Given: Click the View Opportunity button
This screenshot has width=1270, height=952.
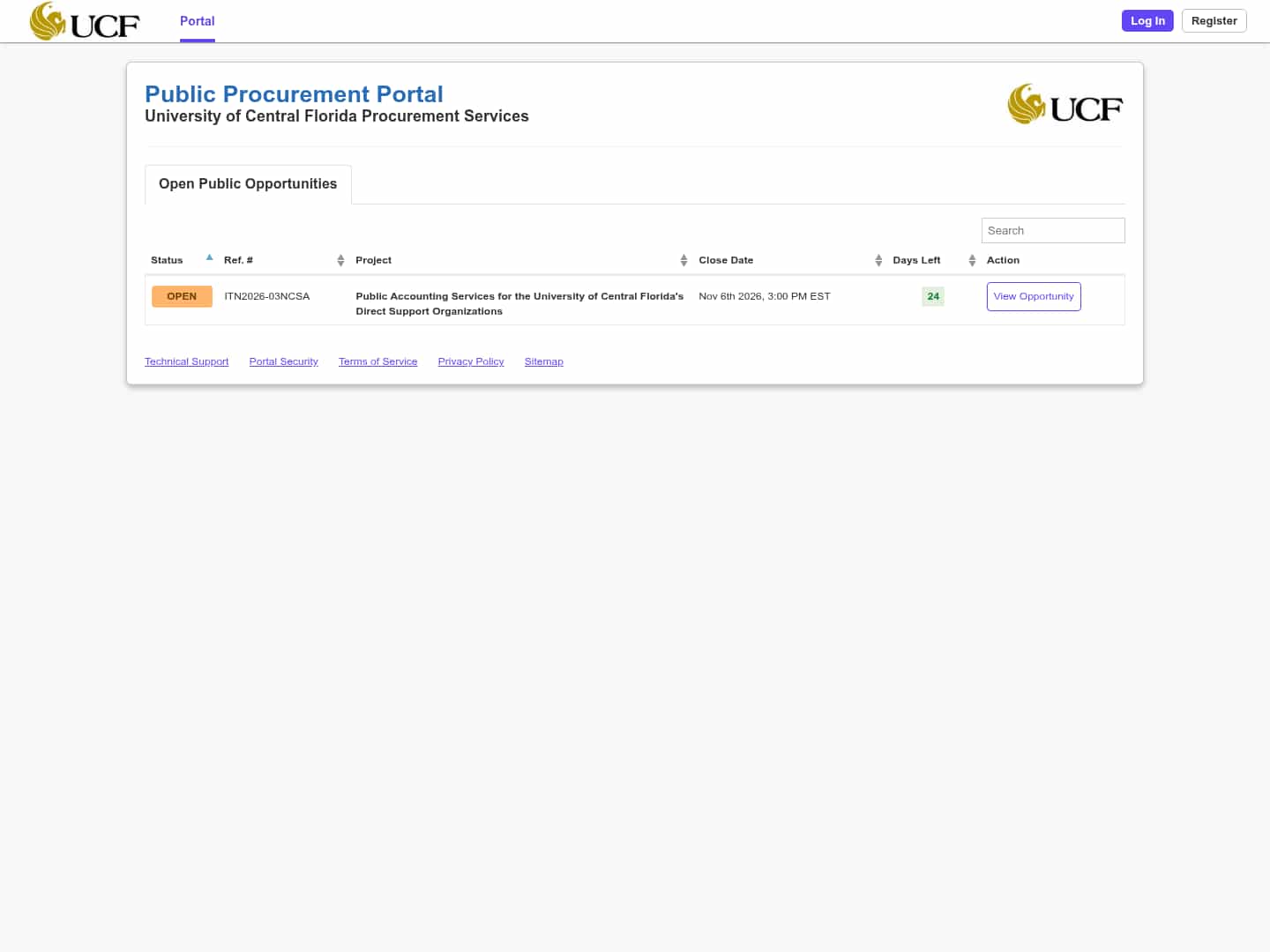Looking at the screenshot, I should pyautogui.click(x=1034, y=296).
